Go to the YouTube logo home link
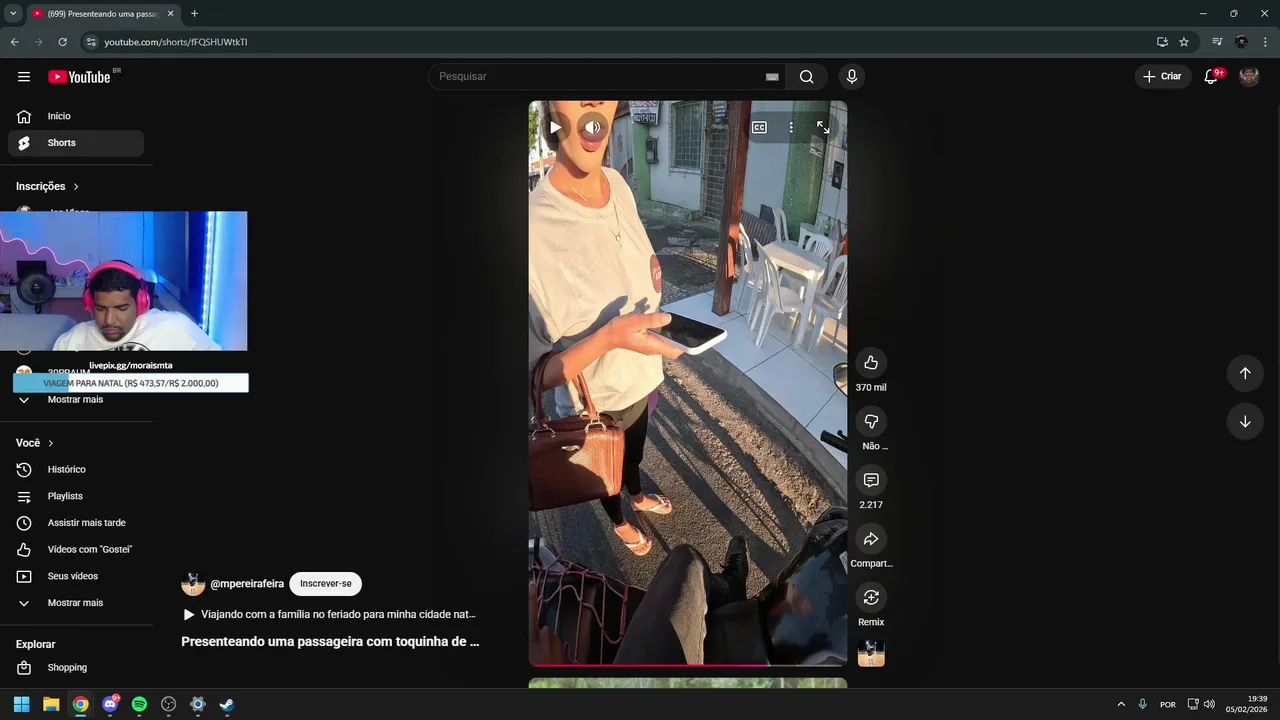This screenshot has height=720, width=1280. click(x=79, y=77)
